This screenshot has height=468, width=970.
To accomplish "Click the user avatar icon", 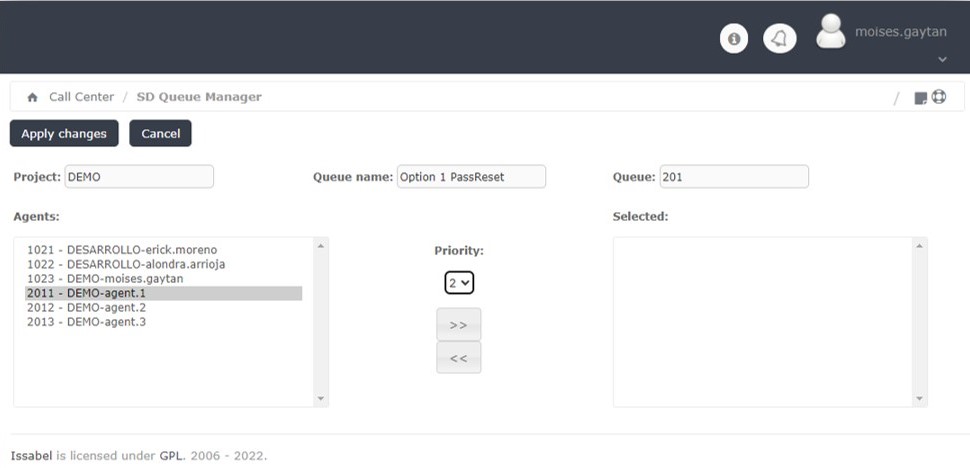I will click(x=831, y=31).
